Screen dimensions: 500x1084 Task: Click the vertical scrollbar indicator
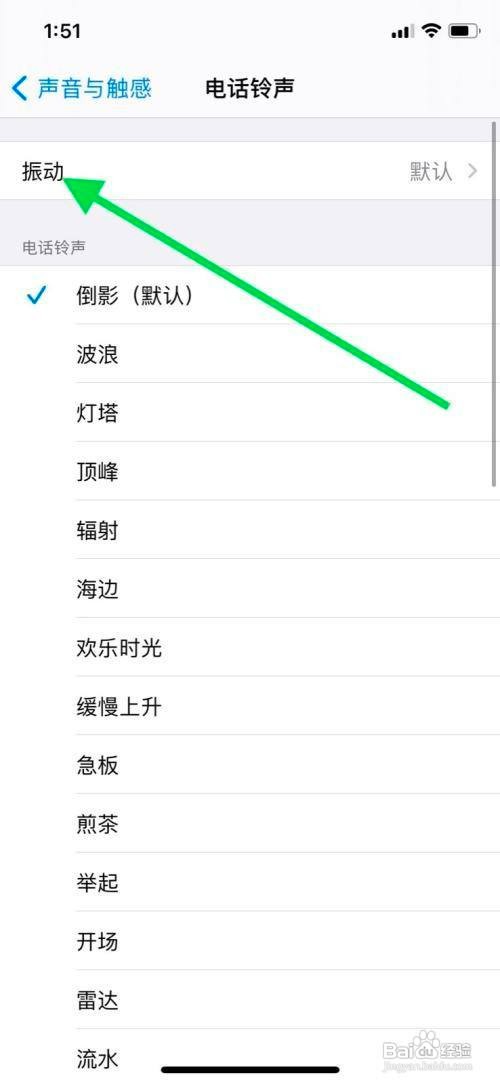tap(494, 304)
